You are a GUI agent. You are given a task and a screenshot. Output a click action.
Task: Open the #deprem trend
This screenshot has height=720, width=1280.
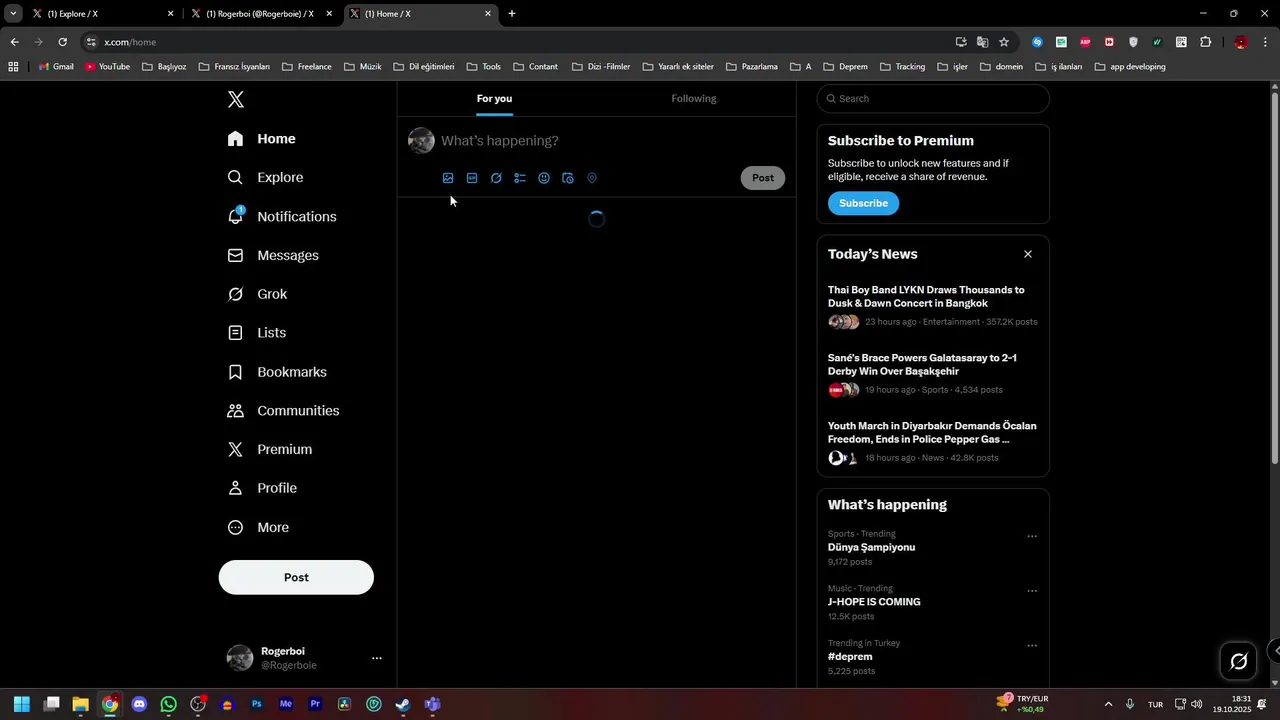(850, 657)
